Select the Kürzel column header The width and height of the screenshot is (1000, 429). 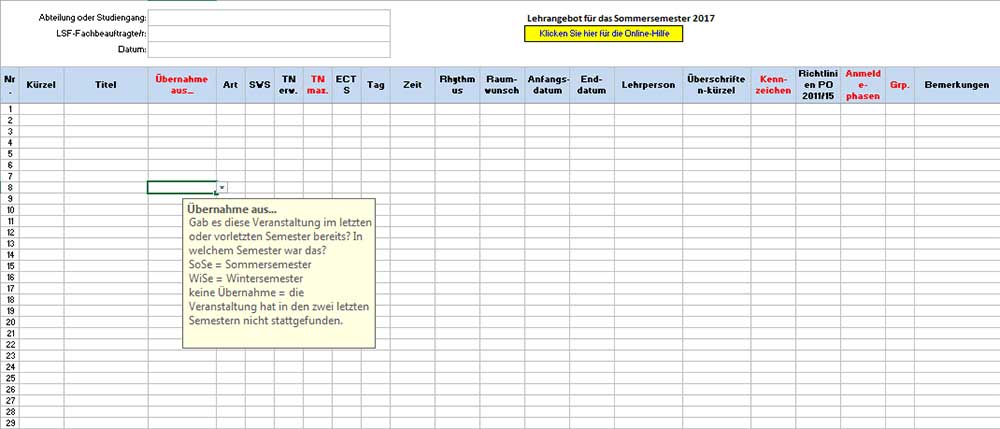pyautogui.click(x=41, y=85)
